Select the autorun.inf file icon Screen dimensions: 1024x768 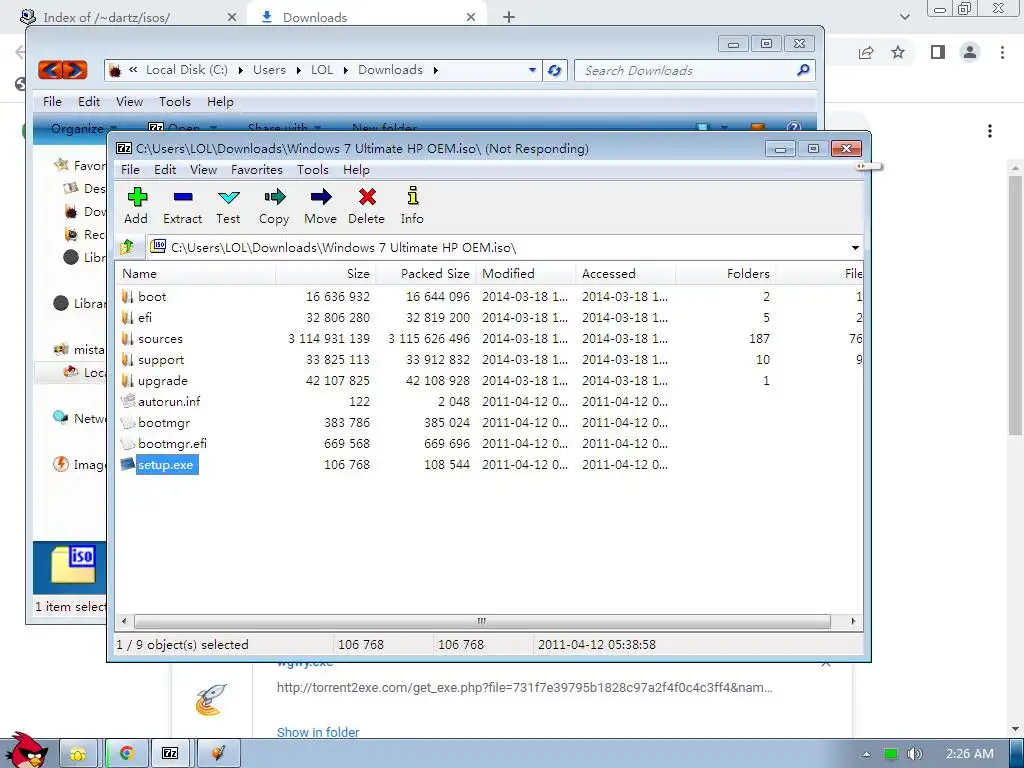128,401
